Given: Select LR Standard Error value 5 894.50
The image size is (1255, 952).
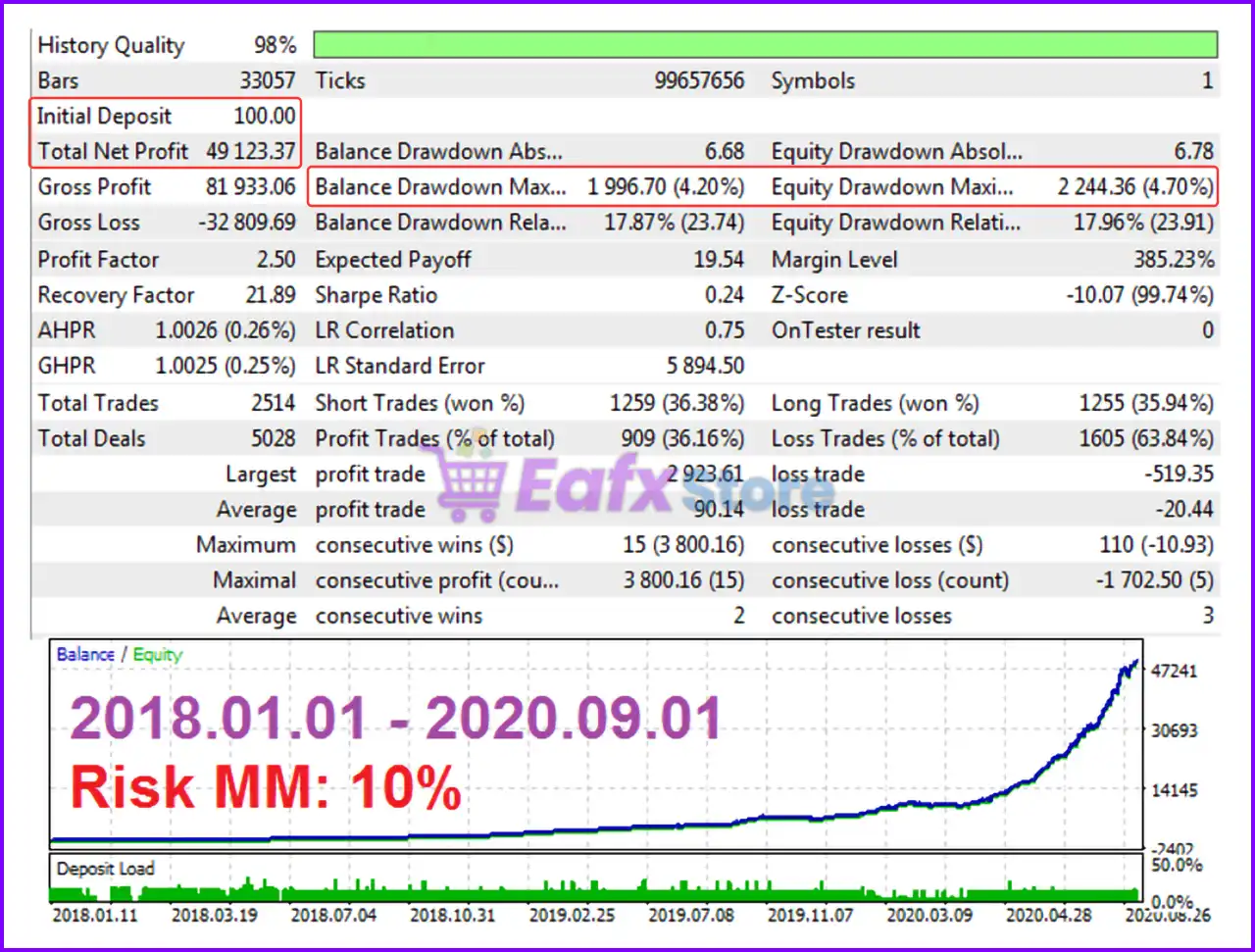Looking at the screenshot, I should click(x=706, y=366).
